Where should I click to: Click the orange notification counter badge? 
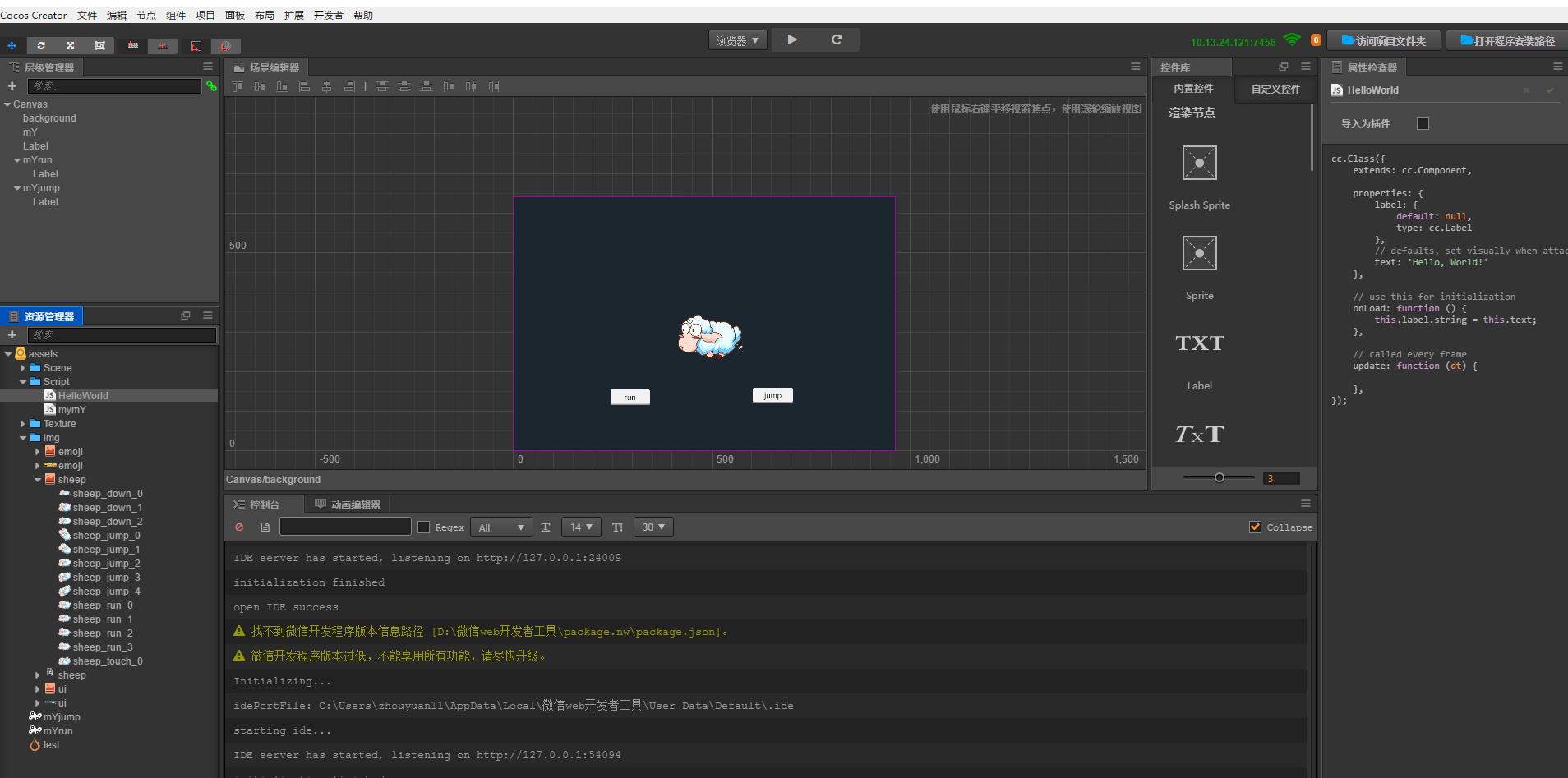(x=1316, y=39)
